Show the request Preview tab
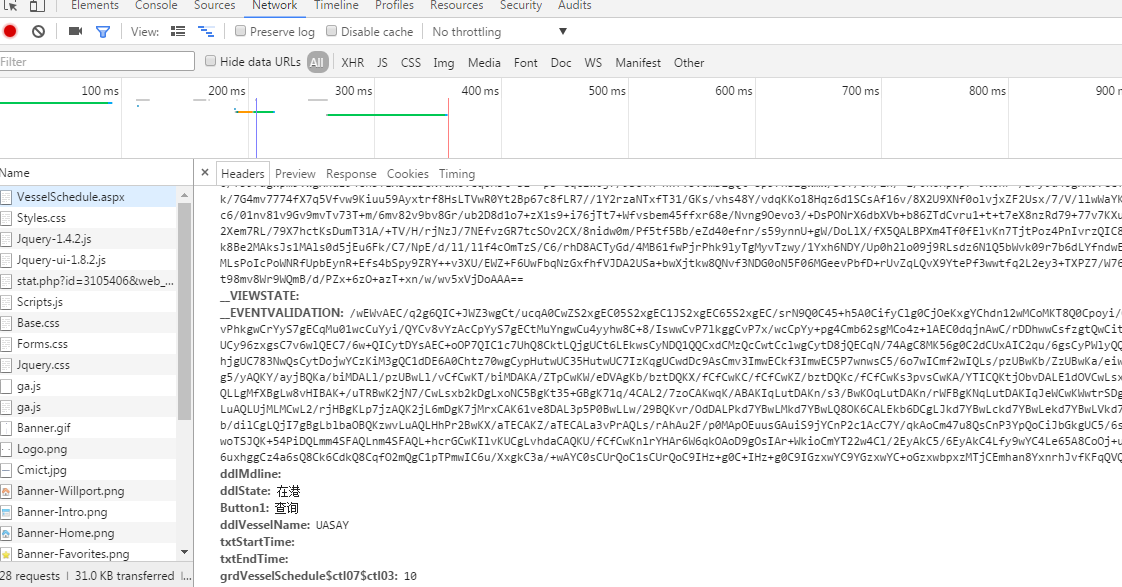Screen dimensions: 1122x587 coord(295,173)
